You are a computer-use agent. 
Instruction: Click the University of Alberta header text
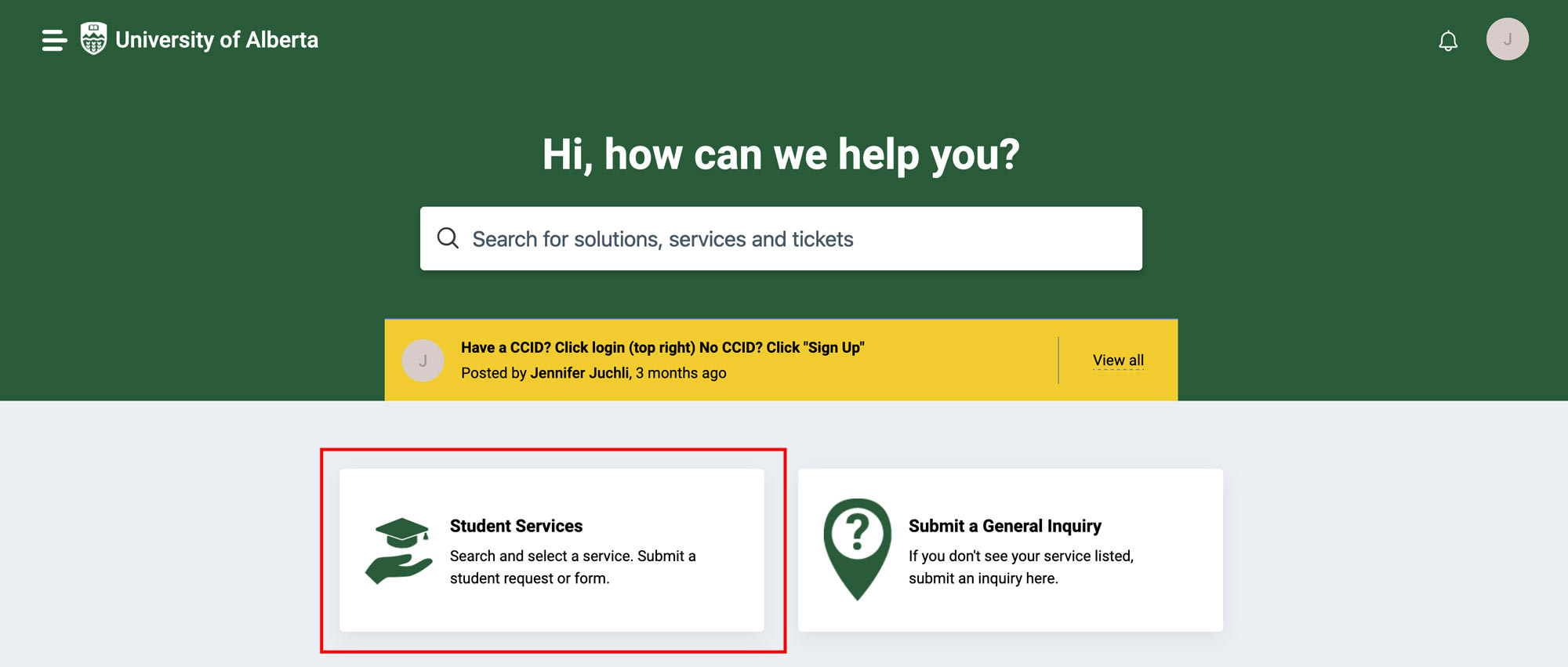point(216,40)
